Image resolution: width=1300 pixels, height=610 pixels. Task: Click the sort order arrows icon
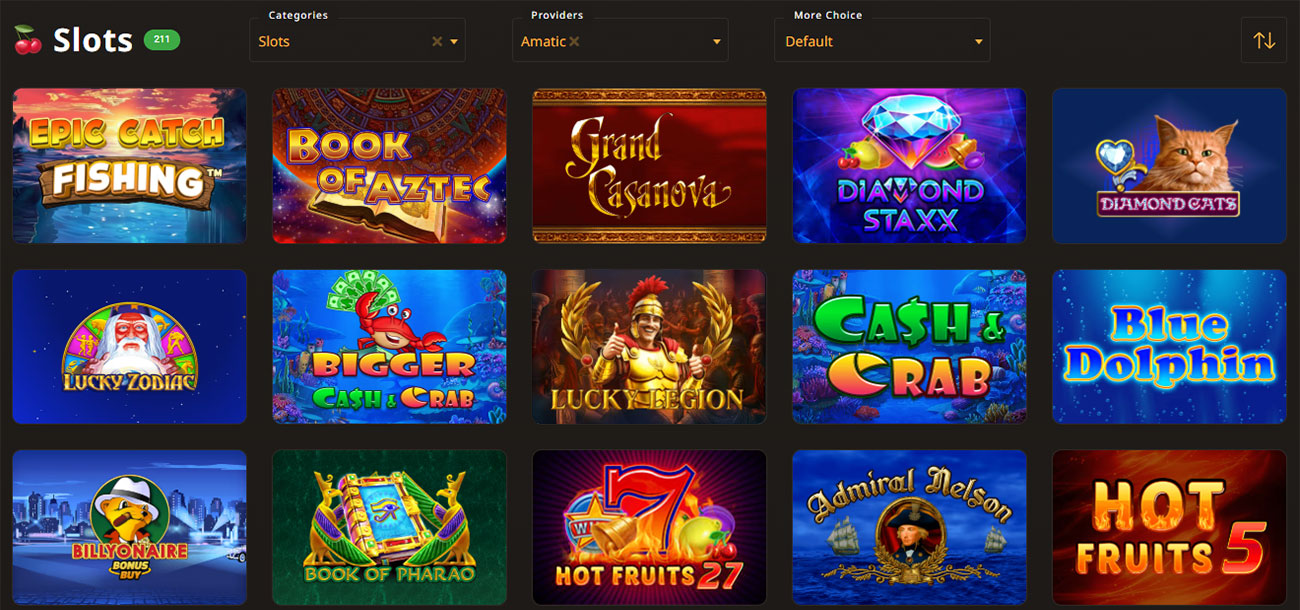[x=1264, y=41]
